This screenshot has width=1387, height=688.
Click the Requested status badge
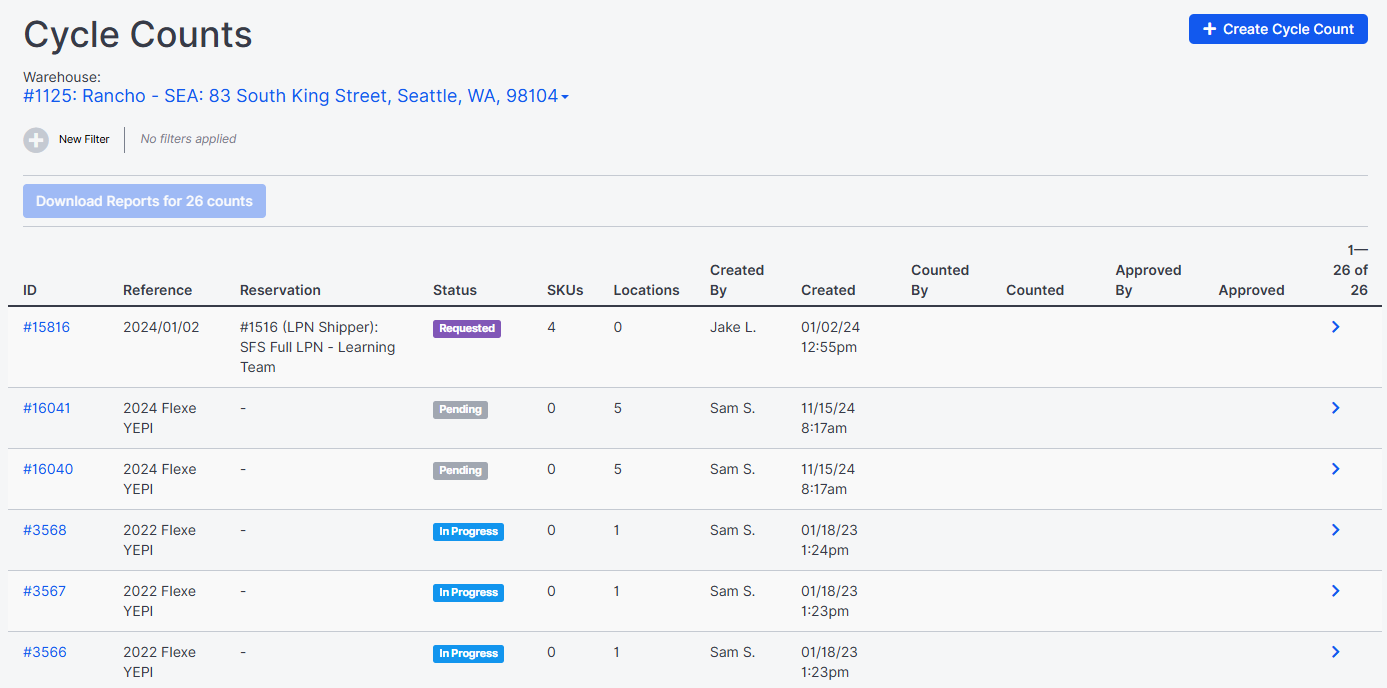pos(467,328)
